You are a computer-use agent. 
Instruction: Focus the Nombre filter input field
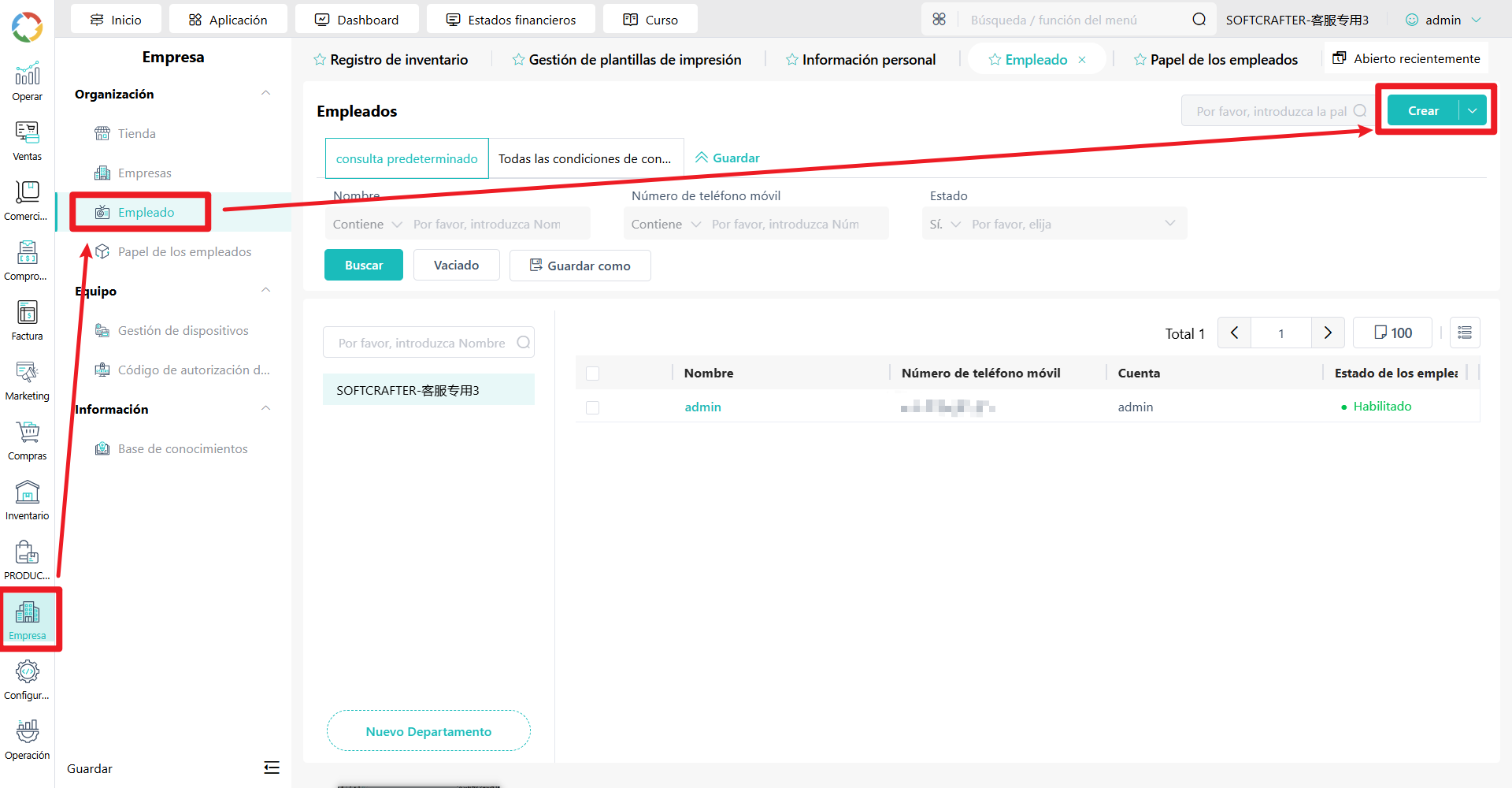[x=498, y=224]
